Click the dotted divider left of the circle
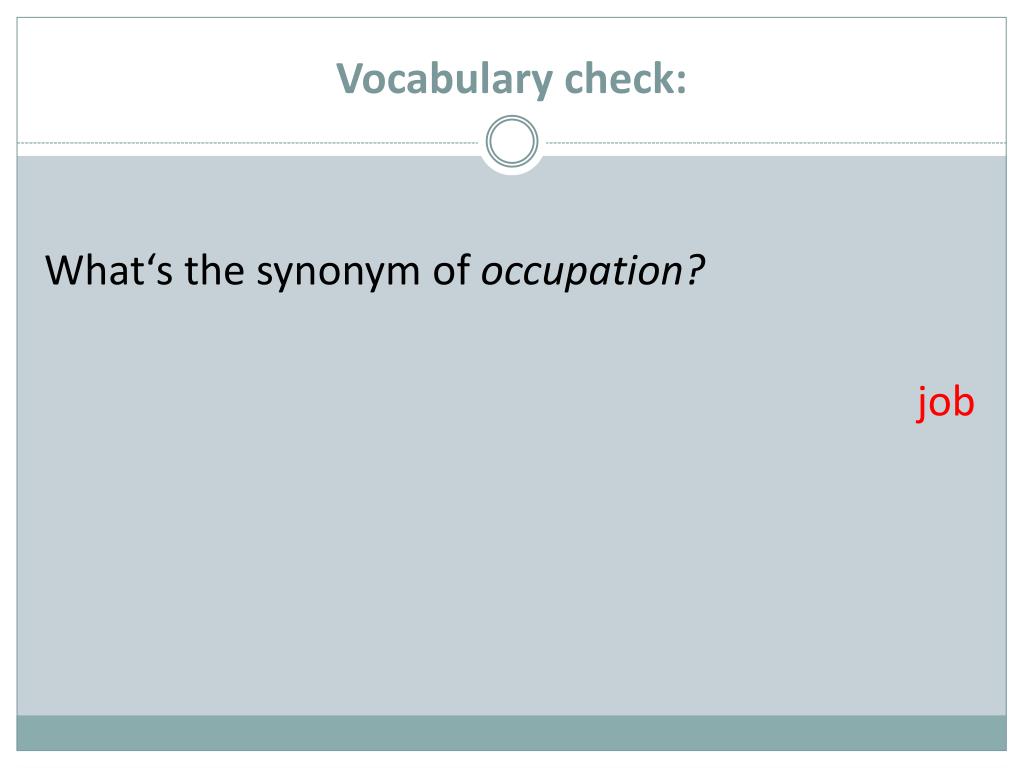Screen dimensions: 1024x768 (248, 142)
